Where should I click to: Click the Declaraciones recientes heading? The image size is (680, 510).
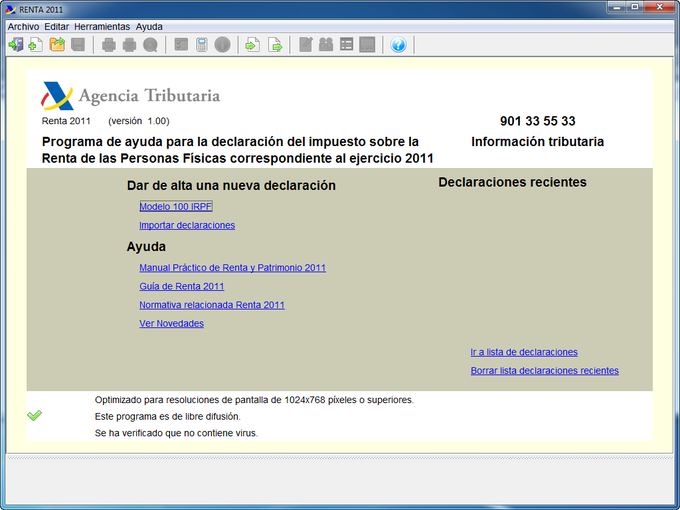point(512,183)
